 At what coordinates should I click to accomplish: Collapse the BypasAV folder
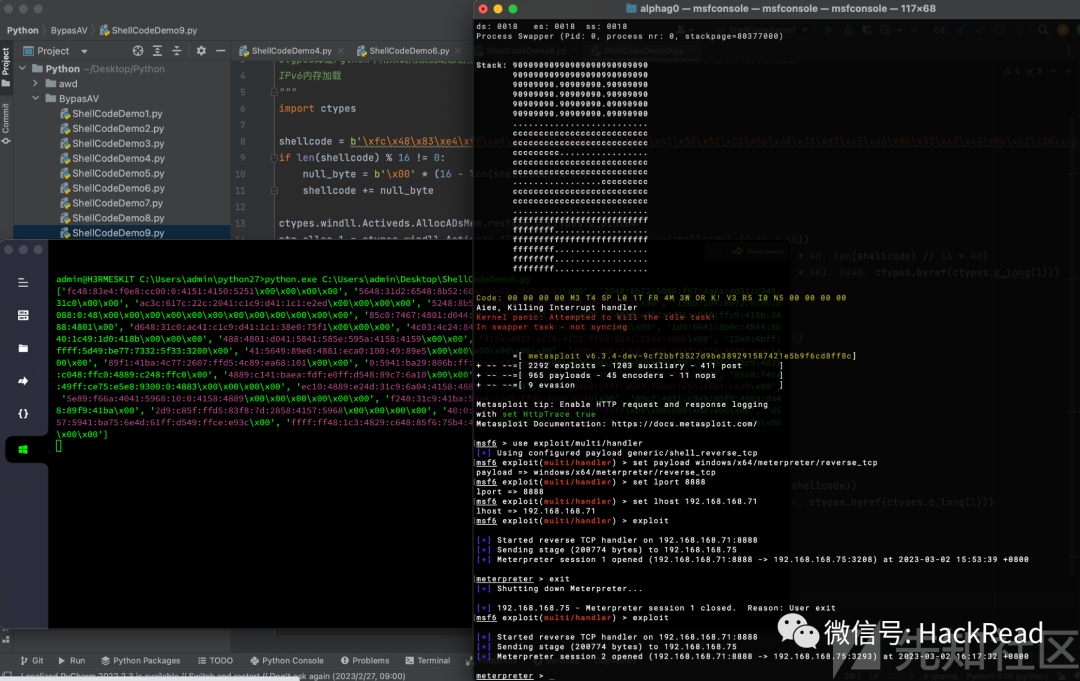coord(35,98)
